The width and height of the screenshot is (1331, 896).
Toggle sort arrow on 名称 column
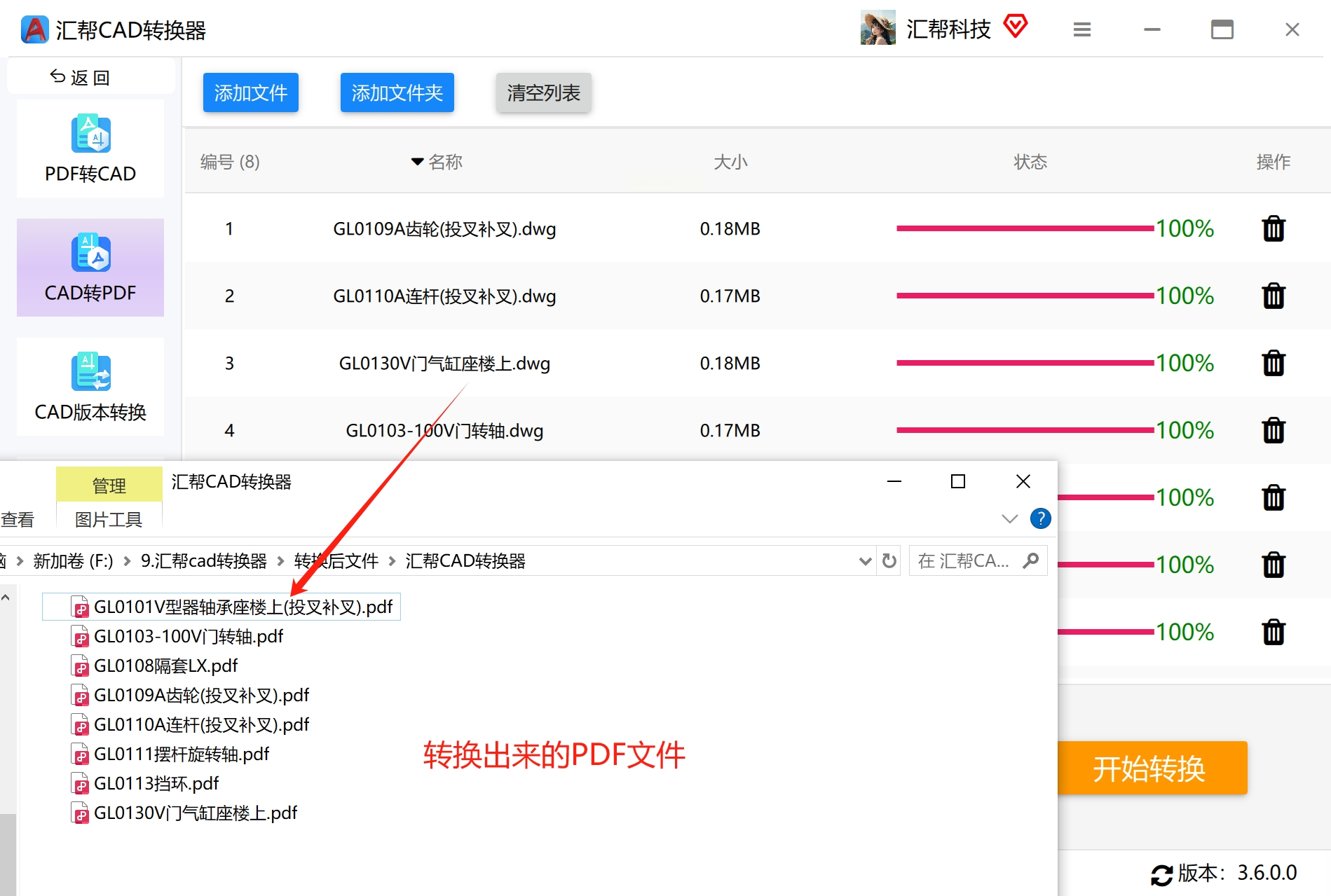417,162
